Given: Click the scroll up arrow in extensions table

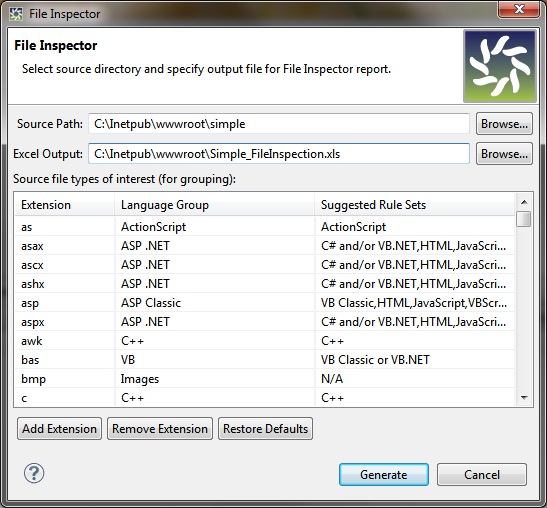Looking at the screenshot, I should (524, 202).
